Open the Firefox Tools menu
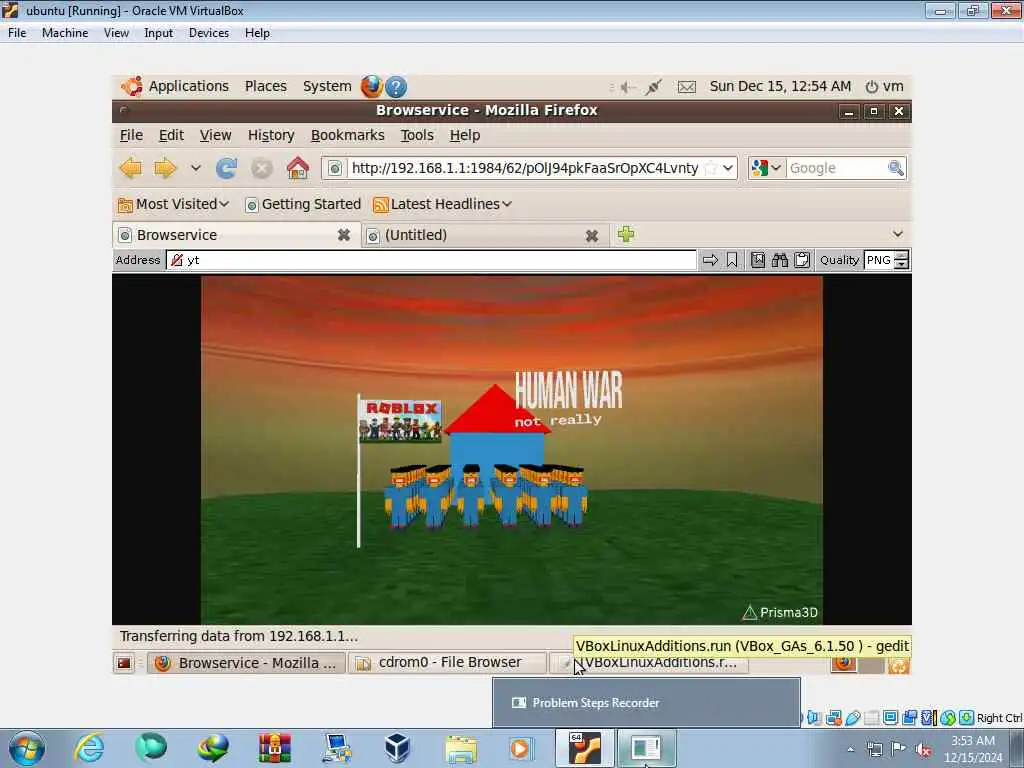Viewport: 1024px width, 768px height. click(417, 135)
